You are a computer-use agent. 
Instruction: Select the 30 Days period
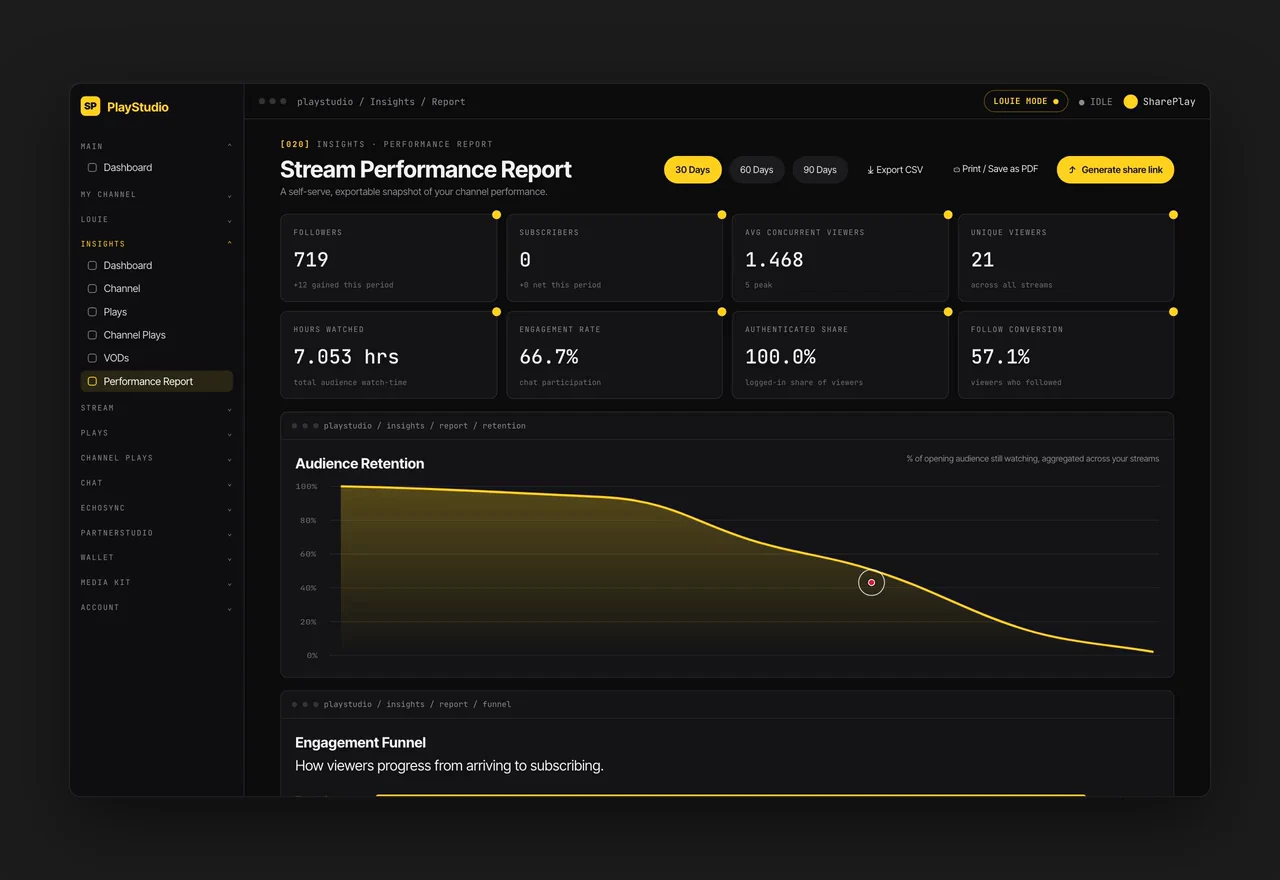(x=692, y=170)
